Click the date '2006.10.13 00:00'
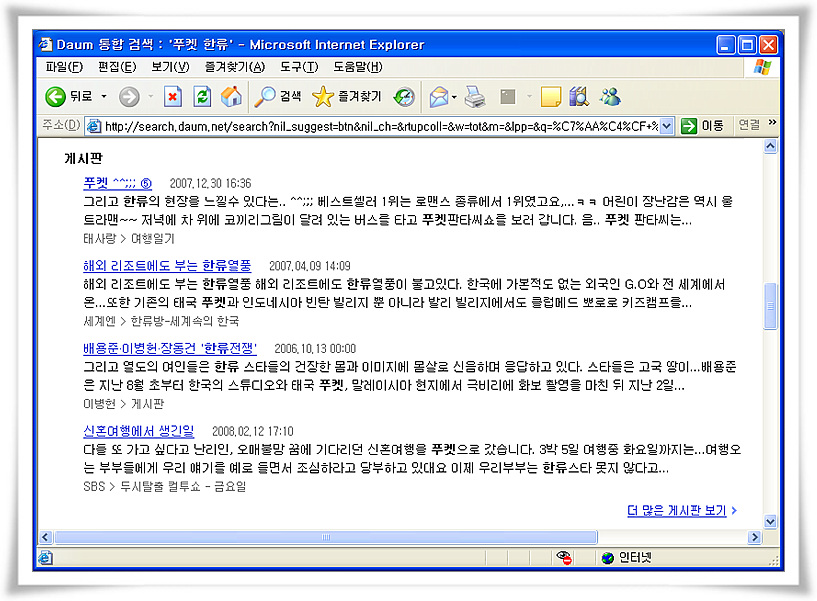Screen dimensions: 817x601 (315, 348)
